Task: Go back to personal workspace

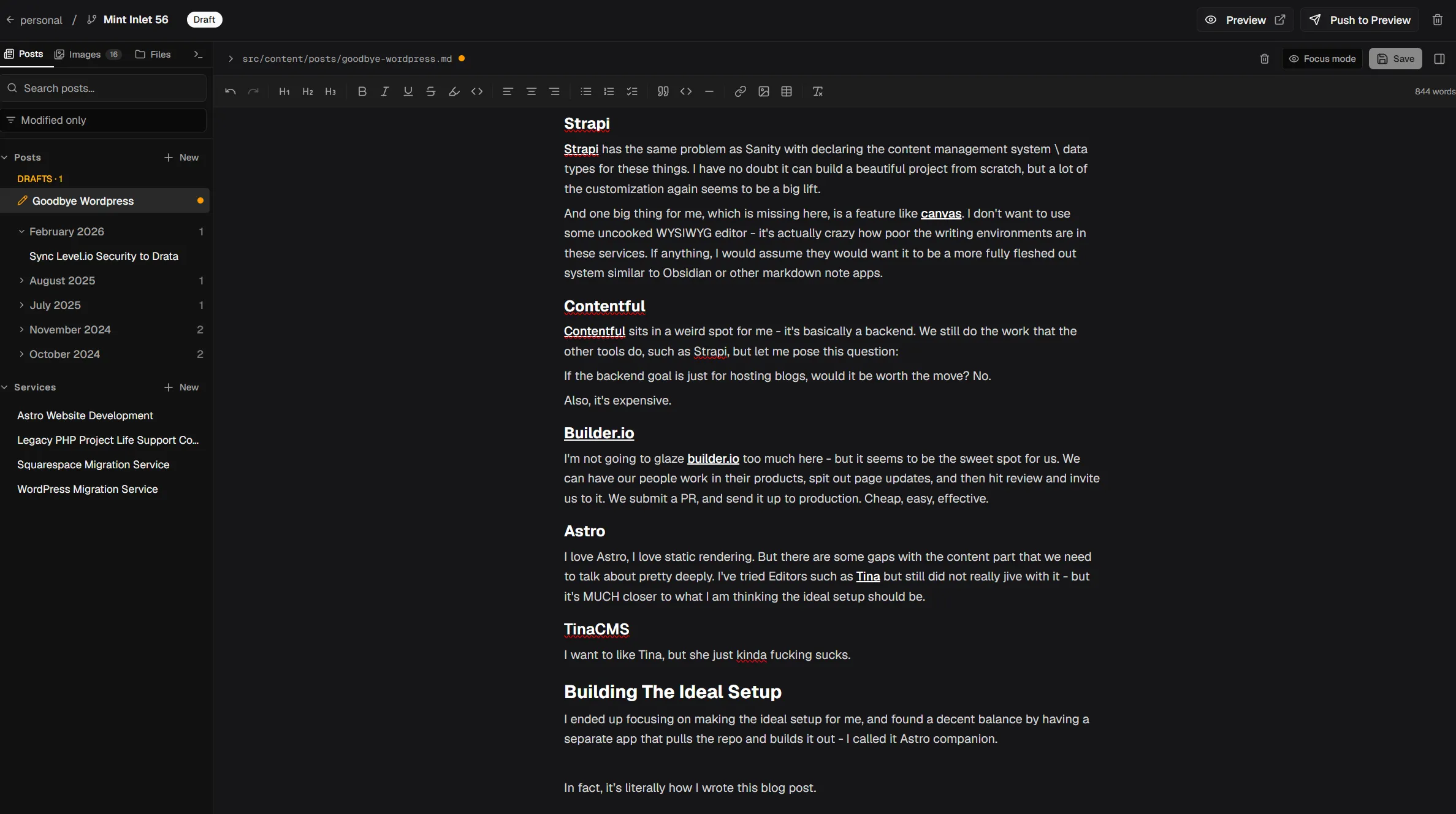Action: pos(34,20)
